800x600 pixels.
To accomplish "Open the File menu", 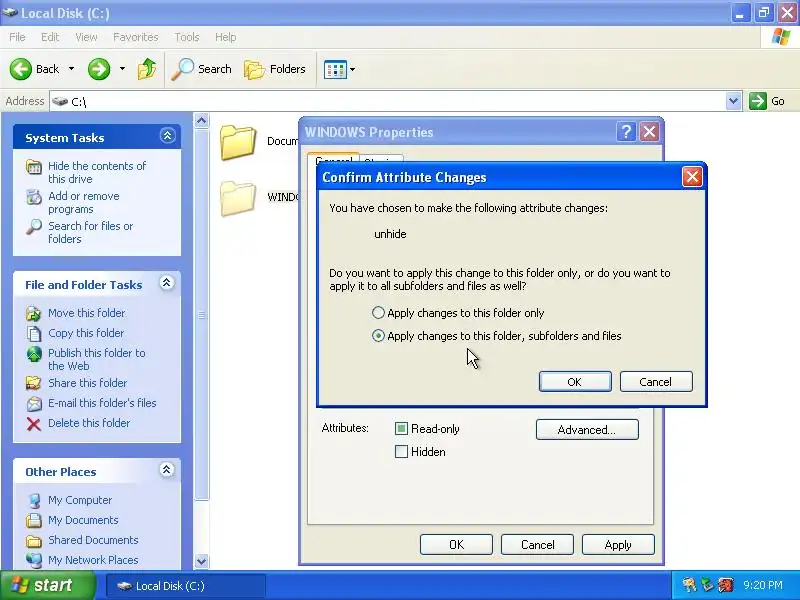I will 17,37.
